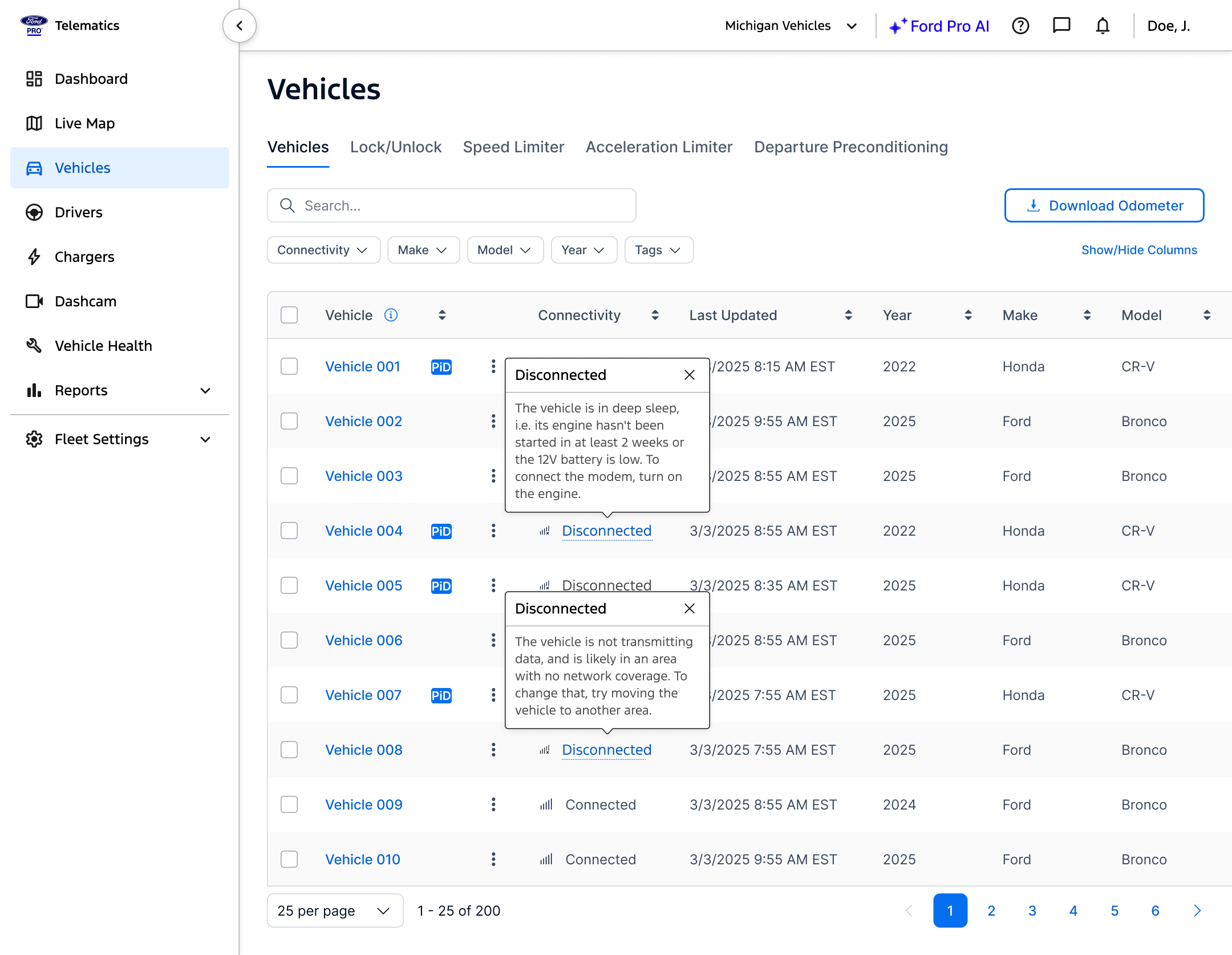Switch to the Speed Limiter tab
1232x955 pixels.
click(x=513, y=147)
